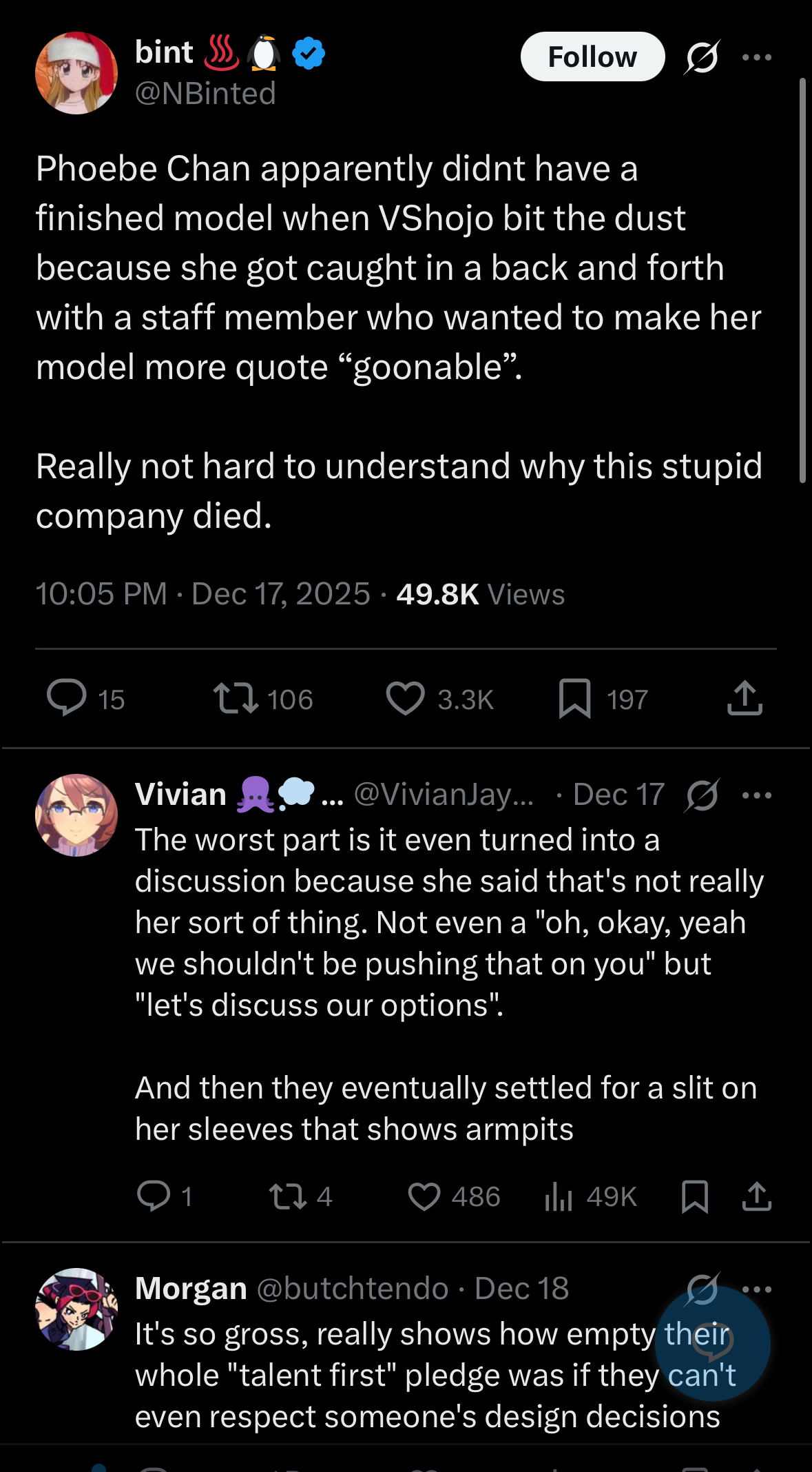The width and height of the screenshot is (812, 1472).
Task: Open more options on Morgan's reply
Action: 757,1289
